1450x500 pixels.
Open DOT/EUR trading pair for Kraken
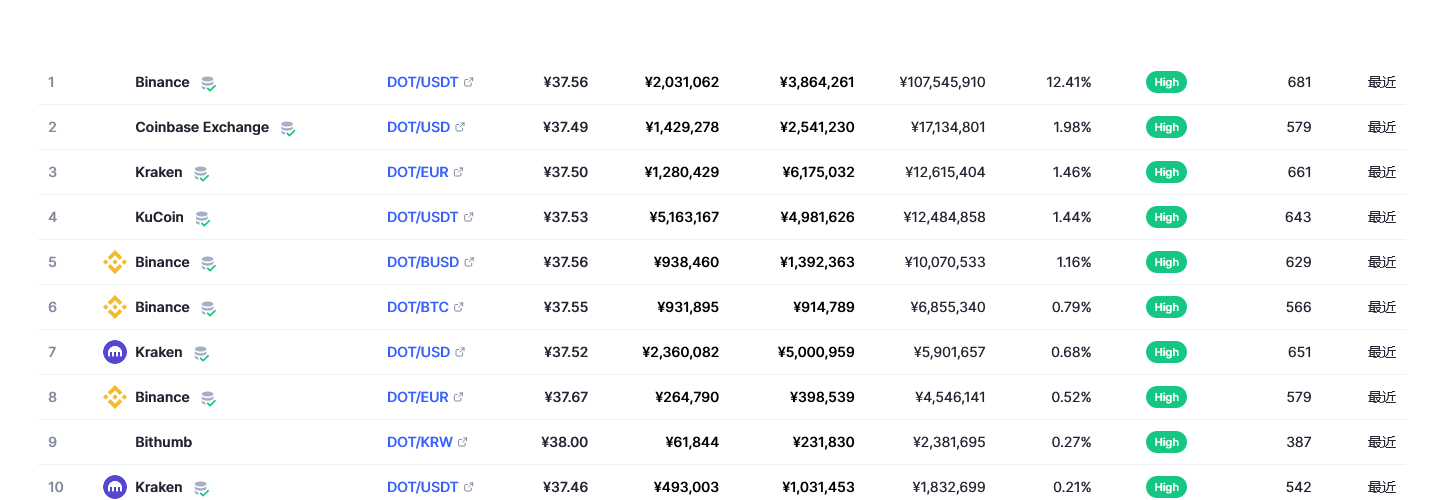[418, 172]
